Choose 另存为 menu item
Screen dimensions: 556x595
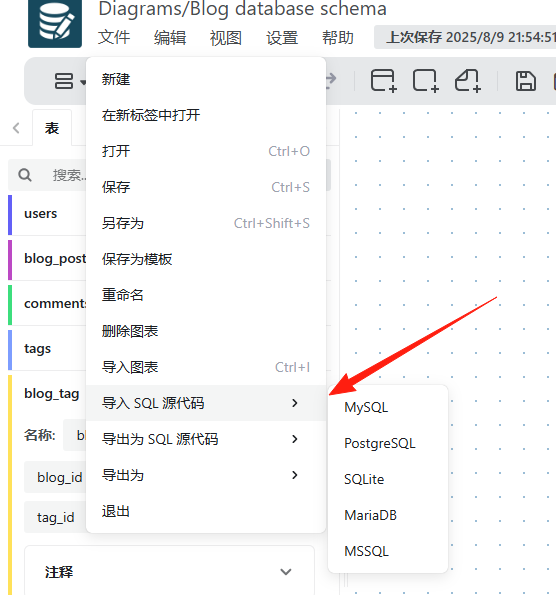pyautogui.click(x=206, y=223)
